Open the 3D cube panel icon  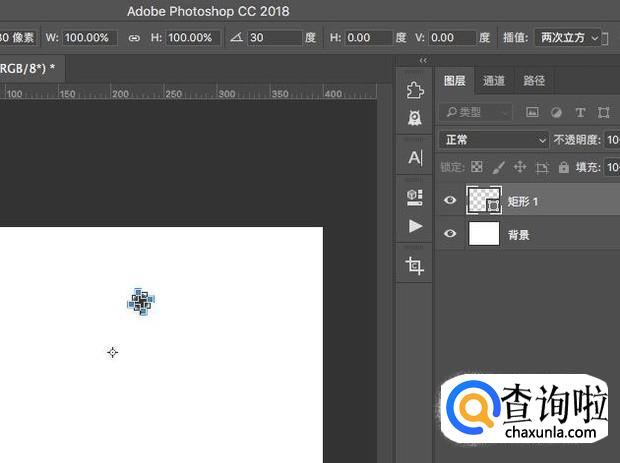pyautogui.click(x=415, y=197)
